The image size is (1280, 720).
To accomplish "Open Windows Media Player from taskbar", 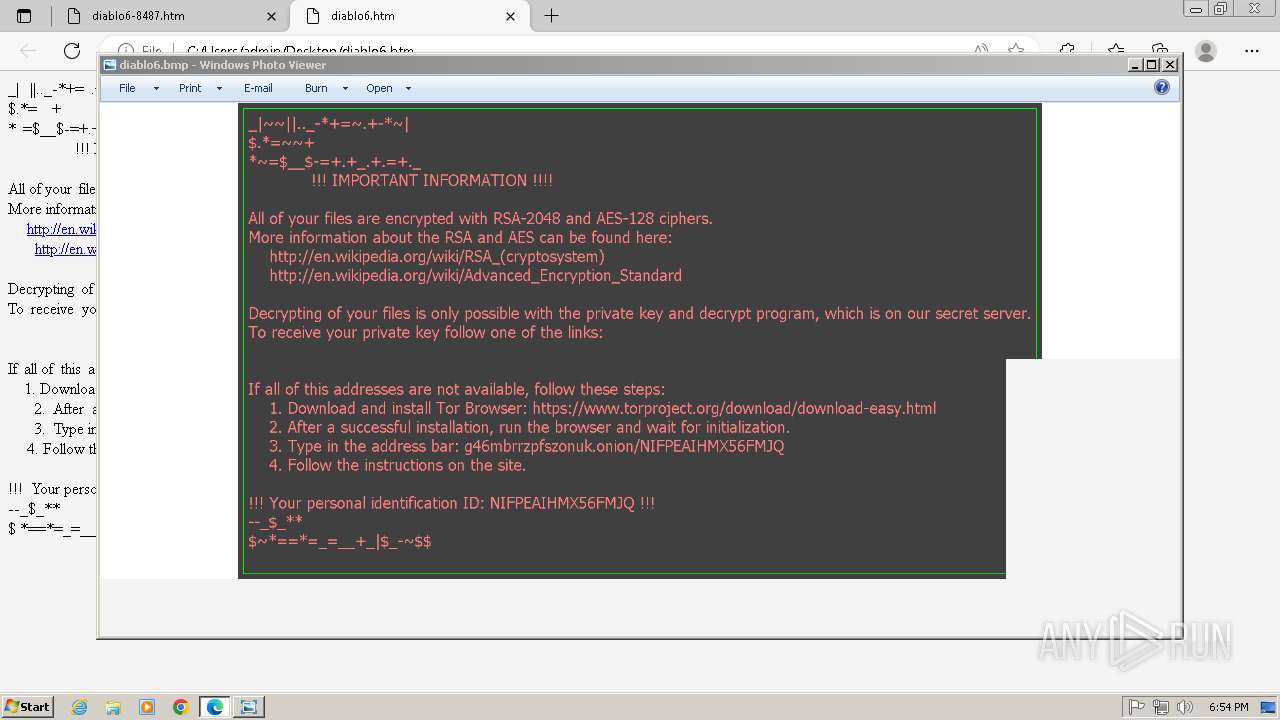I will [147, 707].
